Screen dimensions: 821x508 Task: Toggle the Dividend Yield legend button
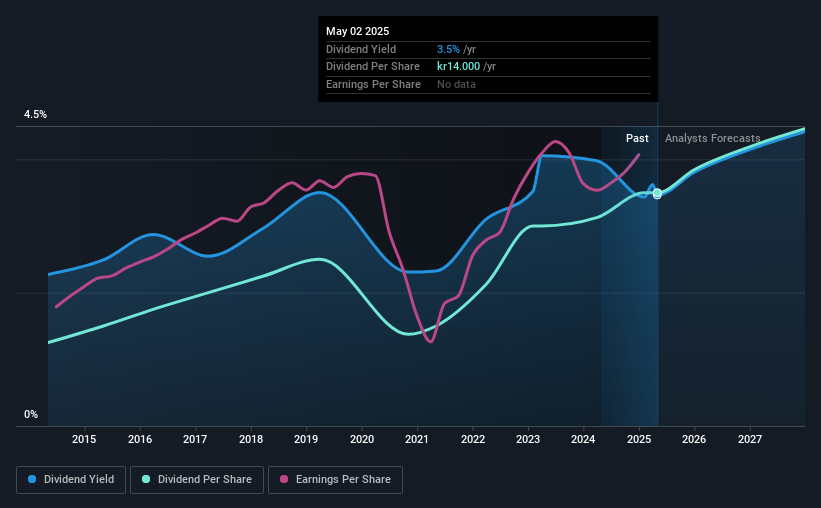[x=71, y=480]
